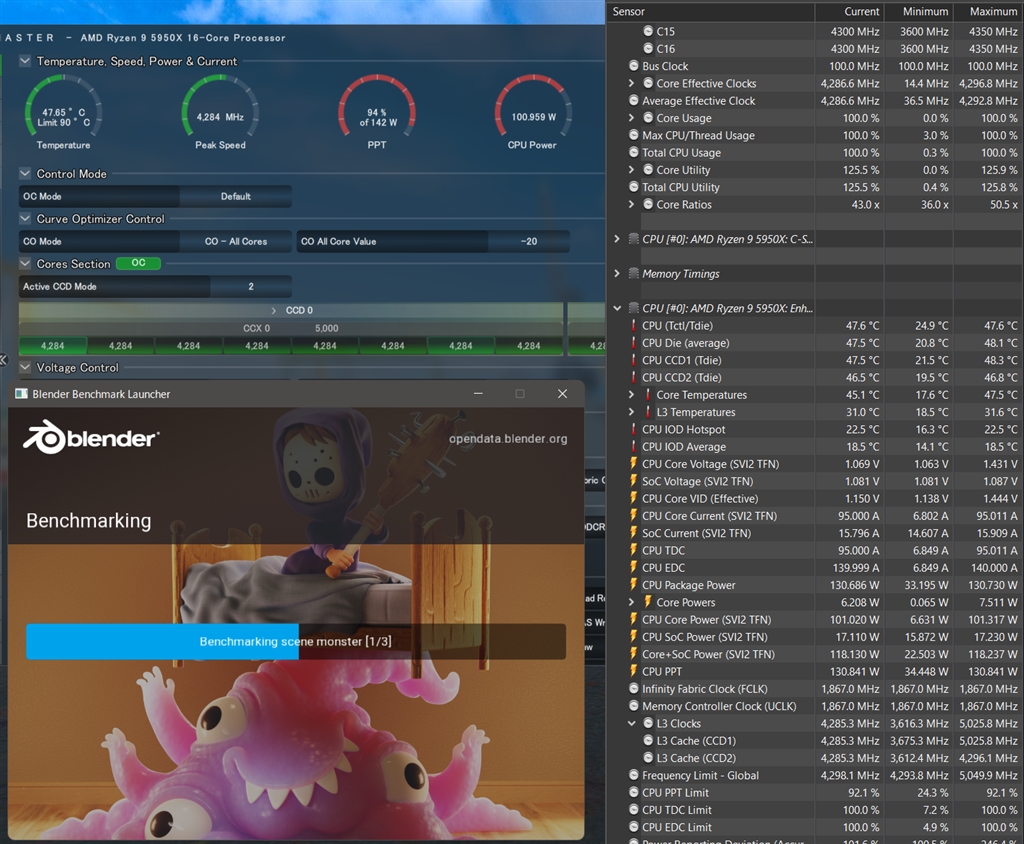
Task: Expand Core Effective Clocks sensor group
Action: coord(631,83)
